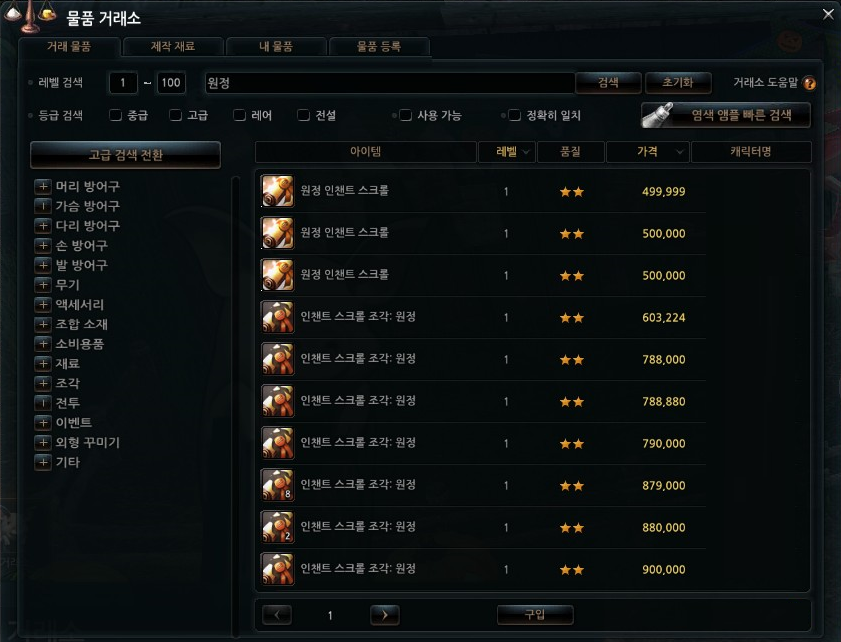841x642 pixels.
Task: Tick the 정확히 일치 checkbox
Action: coord(514,115)
